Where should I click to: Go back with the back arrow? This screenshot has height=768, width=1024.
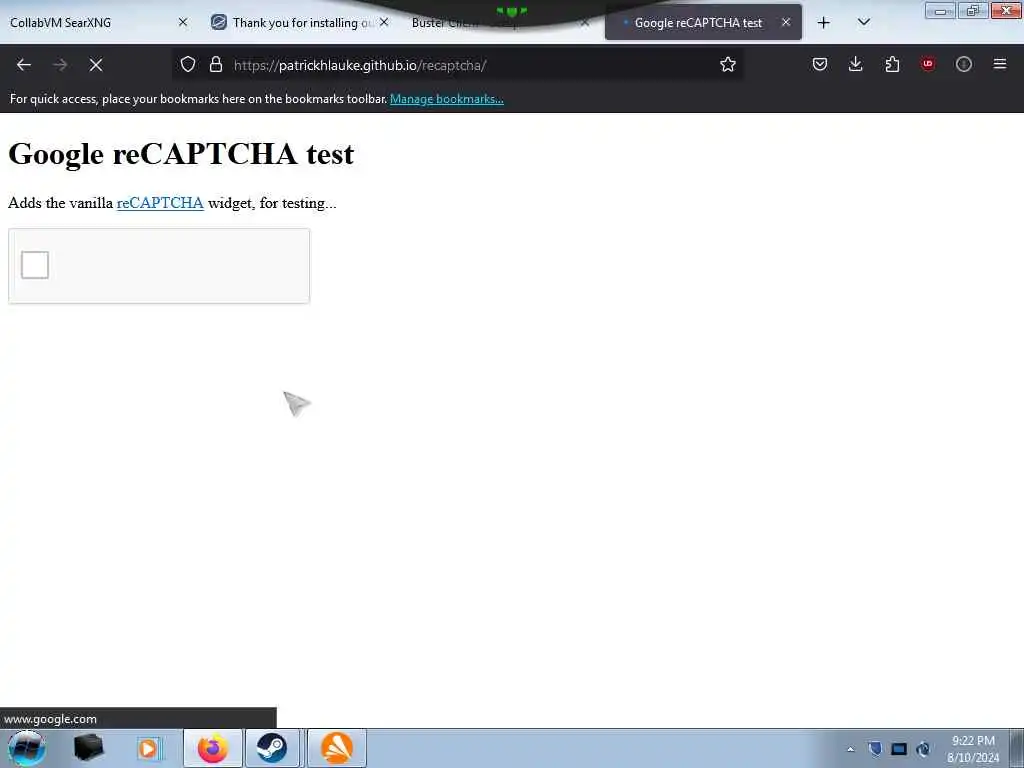[x=24, y=65]
